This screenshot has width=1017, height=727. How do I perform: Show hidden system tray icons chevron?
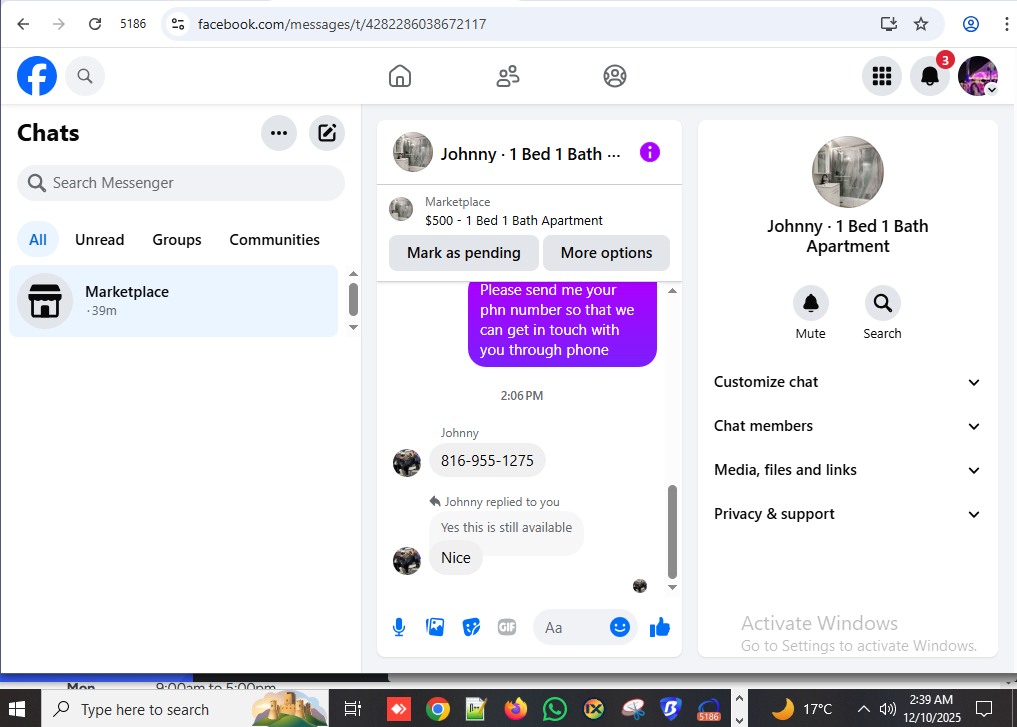[863, 709]
